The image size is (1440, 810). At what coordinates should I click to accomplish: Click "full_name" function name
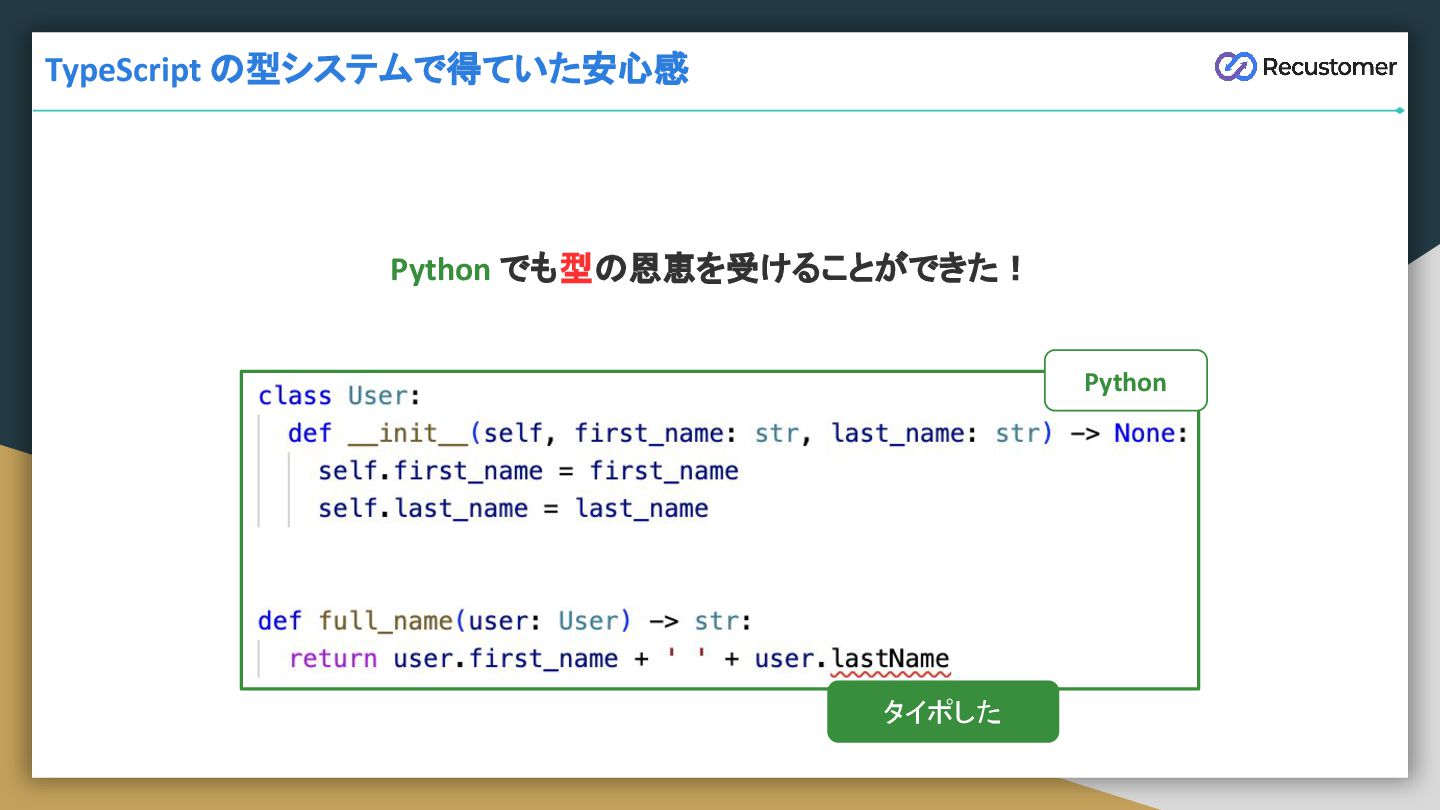(386, 621)
